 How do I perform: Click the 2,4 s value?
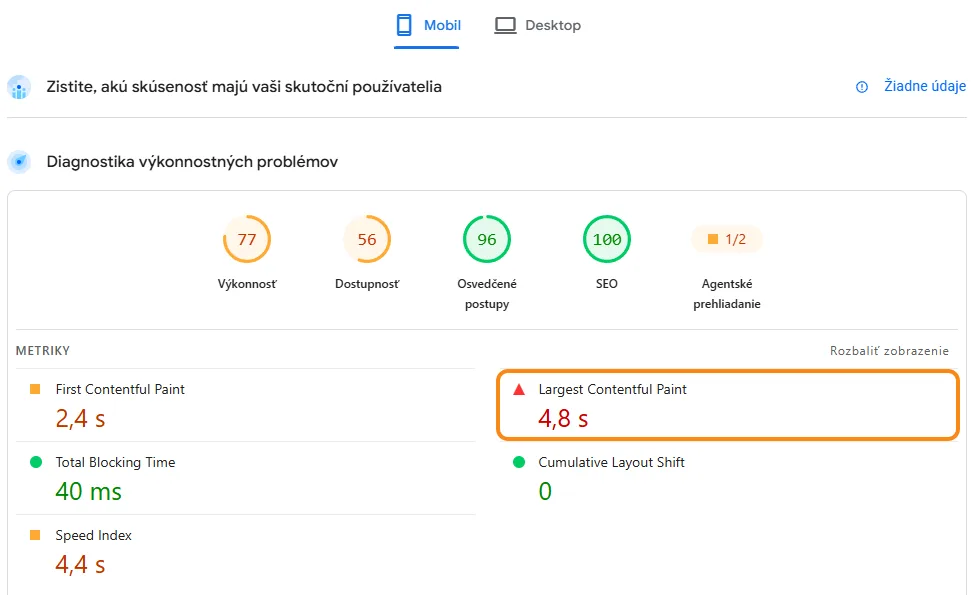tap(81, 419)
